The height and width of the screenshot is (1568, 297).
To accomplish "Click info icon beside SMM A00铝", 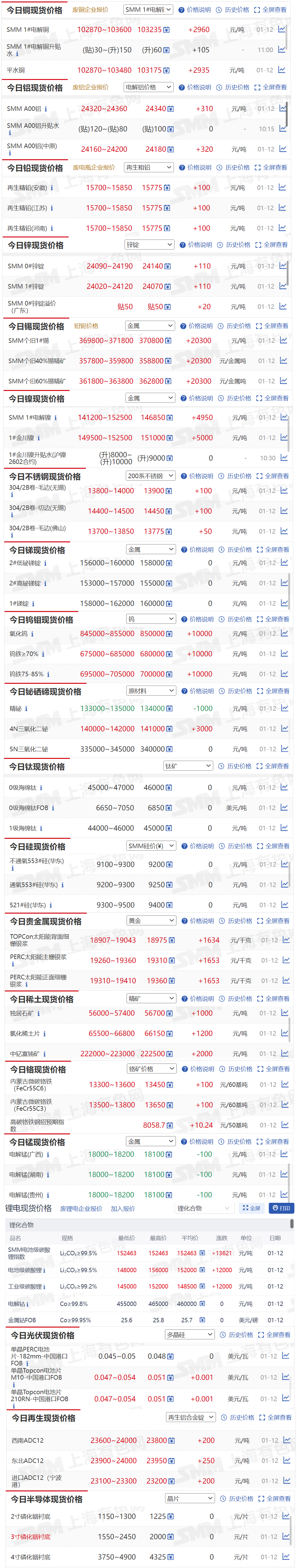I will pyautogui.click(x=46, y=109).
